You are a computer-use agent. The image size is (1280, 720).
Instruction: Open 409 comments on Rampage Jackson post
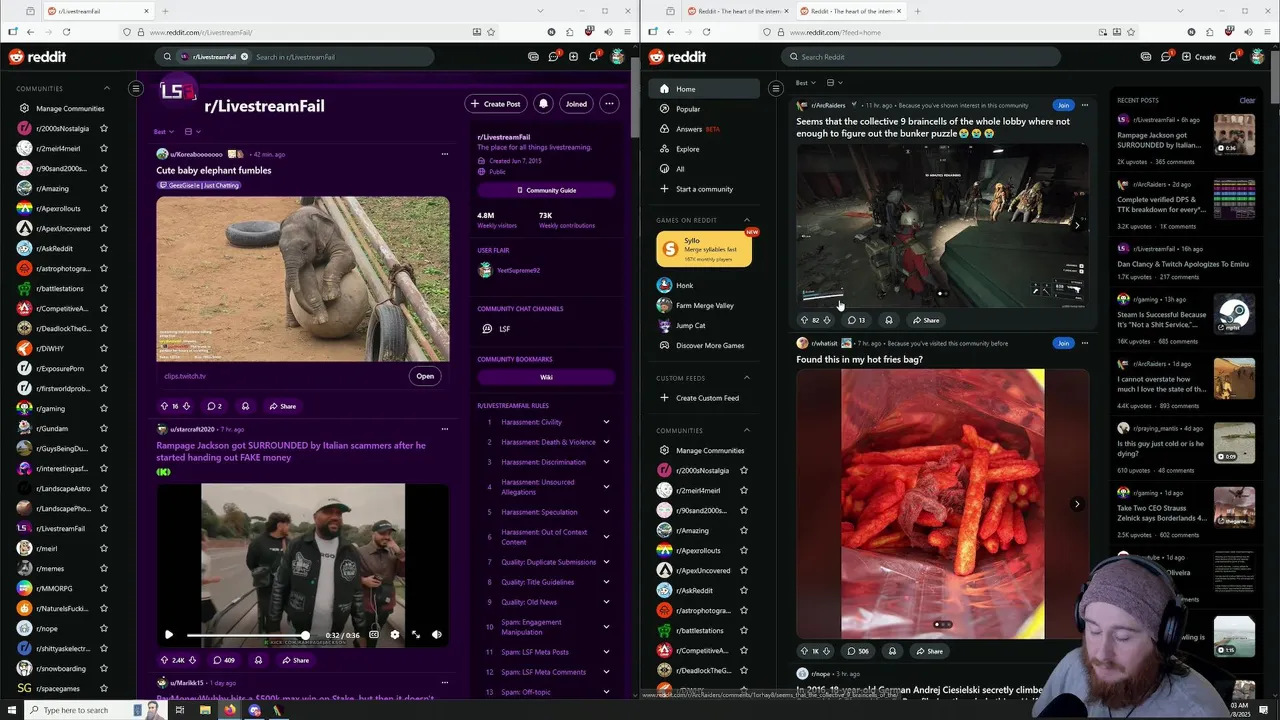(222, 660)
